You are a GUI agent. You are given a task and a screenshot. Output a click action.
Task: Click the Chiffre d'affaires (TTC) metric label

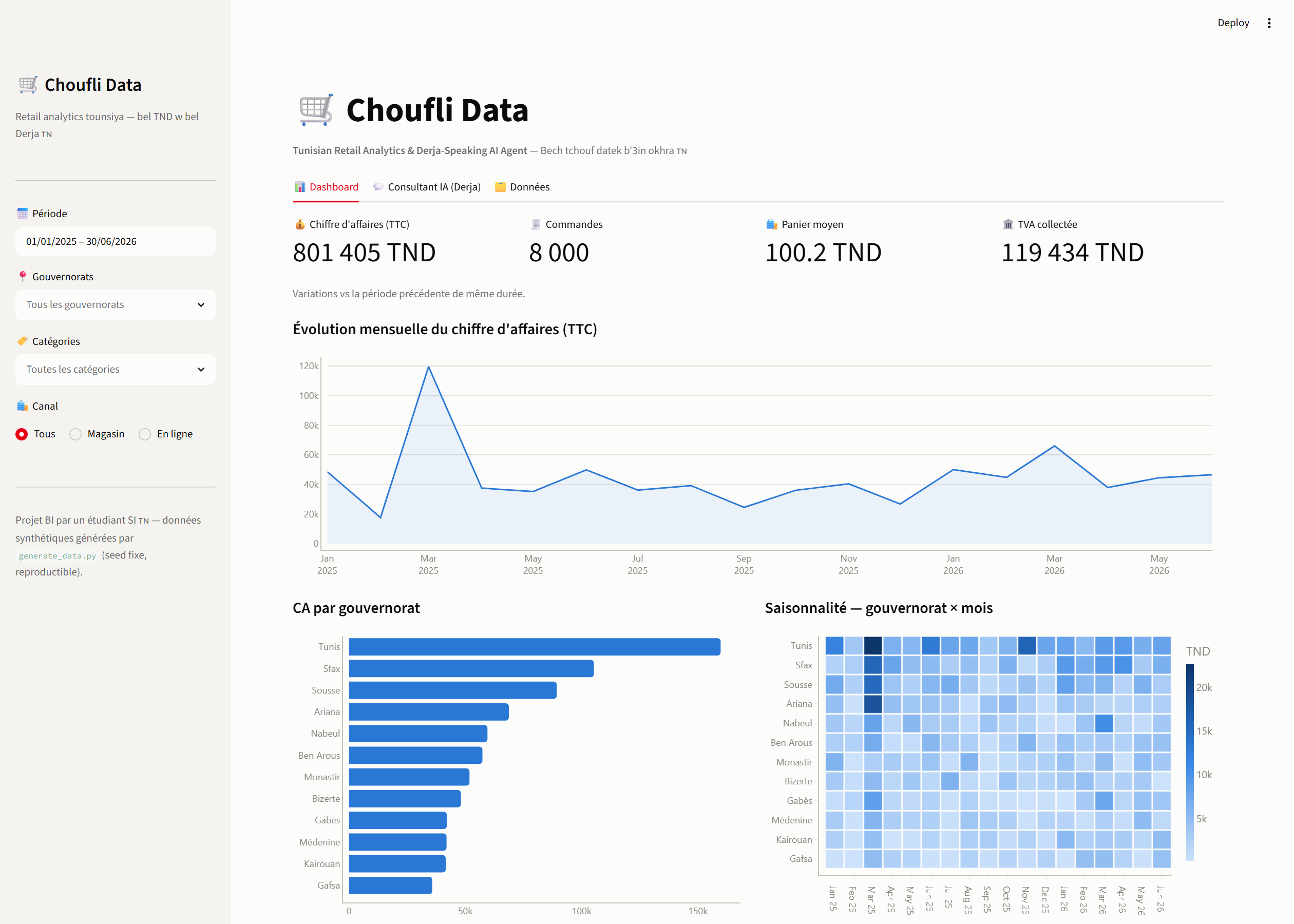point(359,224)
